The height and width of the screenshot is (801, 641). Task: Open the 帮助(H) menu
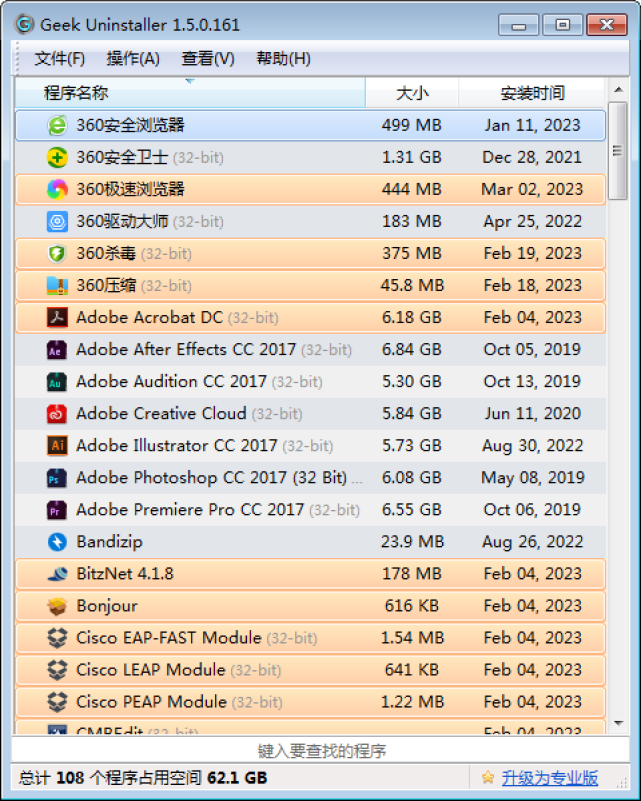click(x=283, y=59)
